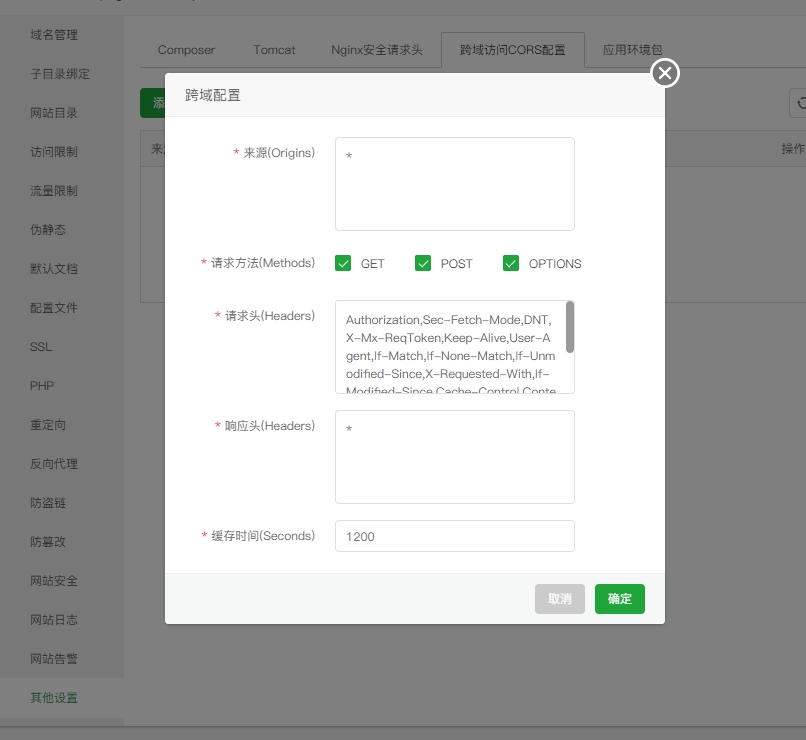Open 反向代理 sidebar item

coord(53,464)
